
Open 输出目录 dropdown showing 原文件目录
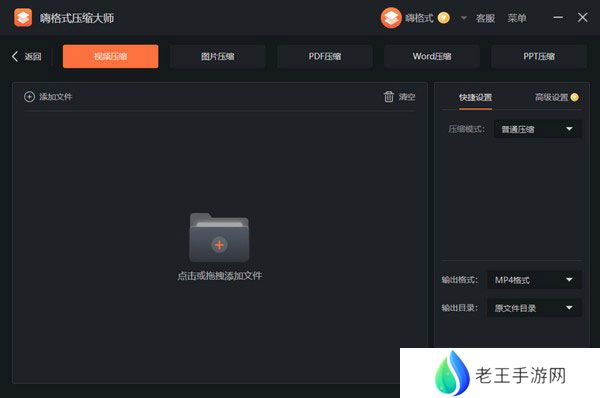[x=534, y=308]
